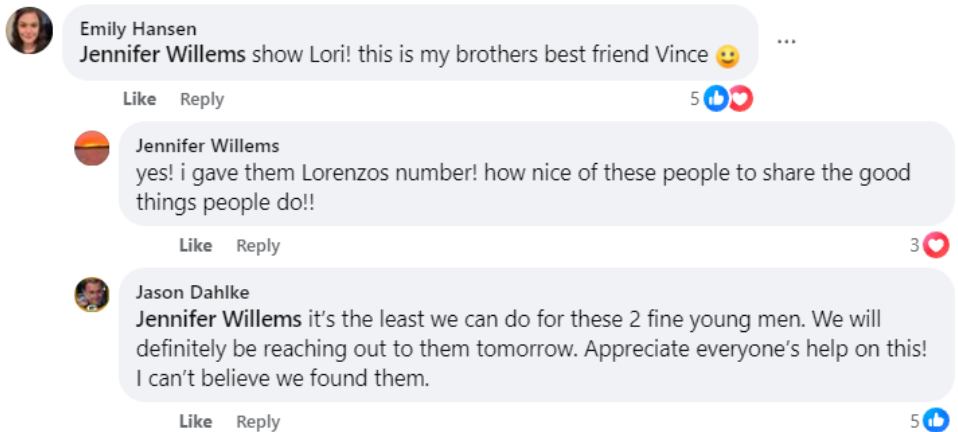Viewport: 958px width, 432px height.
Task: Open Jason Dahlke's name link
Action: (x=192, y=292)
